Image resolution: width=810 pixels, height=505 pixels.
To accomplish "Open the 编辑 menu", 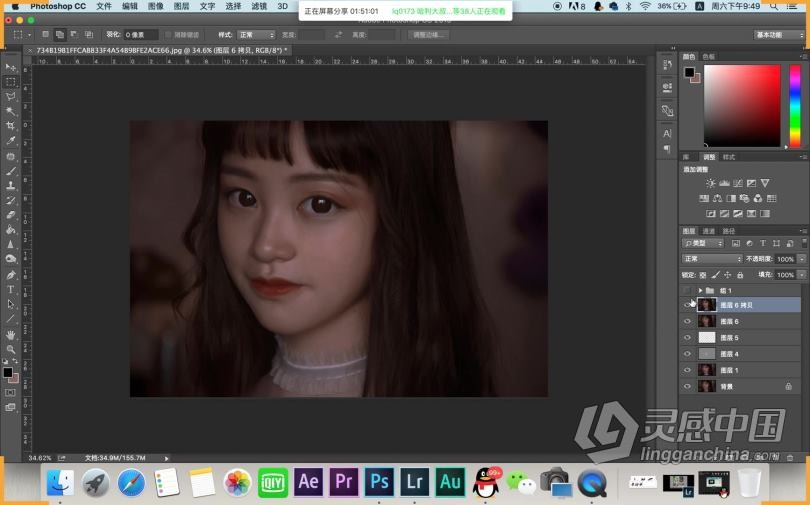I will point(130,6).
